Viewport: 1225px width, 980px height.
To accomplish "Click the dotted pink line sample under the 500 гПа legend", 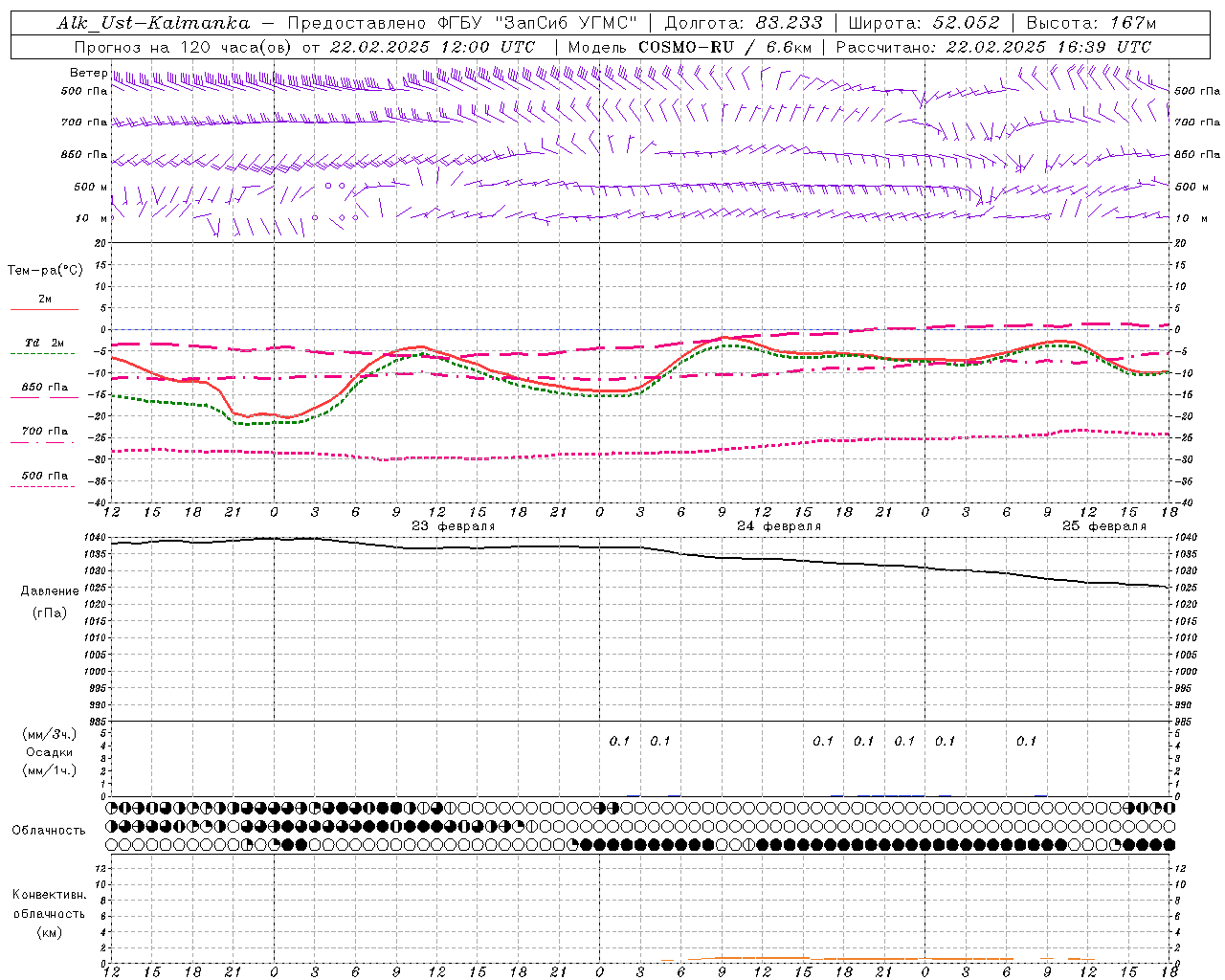I will tap(42, 486).
